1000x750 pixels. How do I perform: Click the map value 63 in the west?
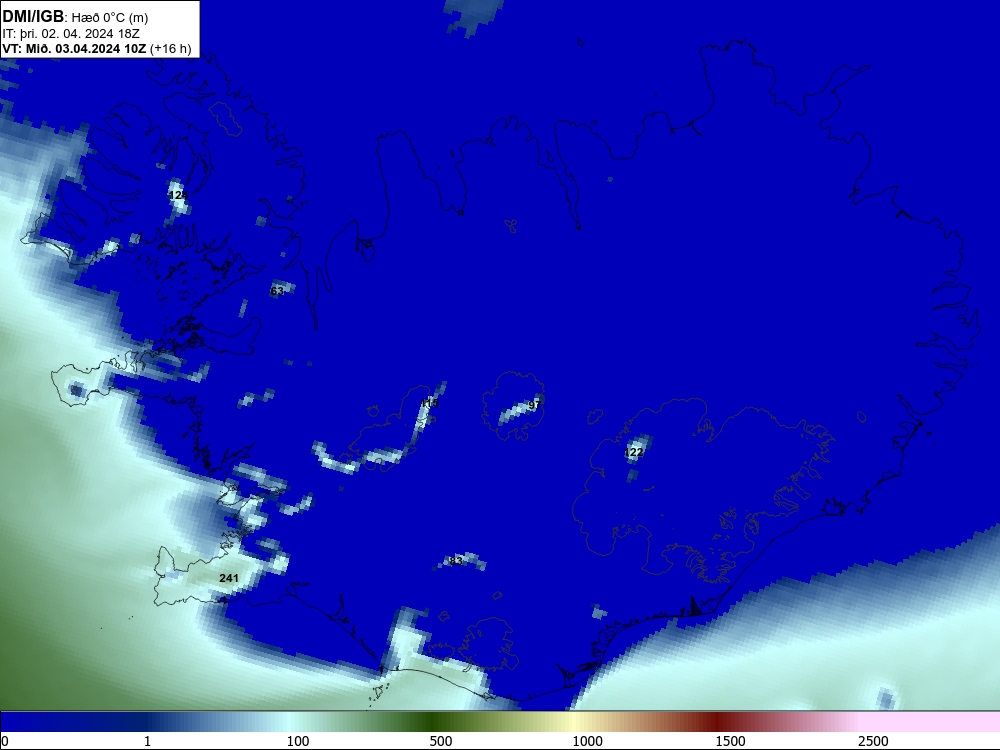[x=277, y=291]
